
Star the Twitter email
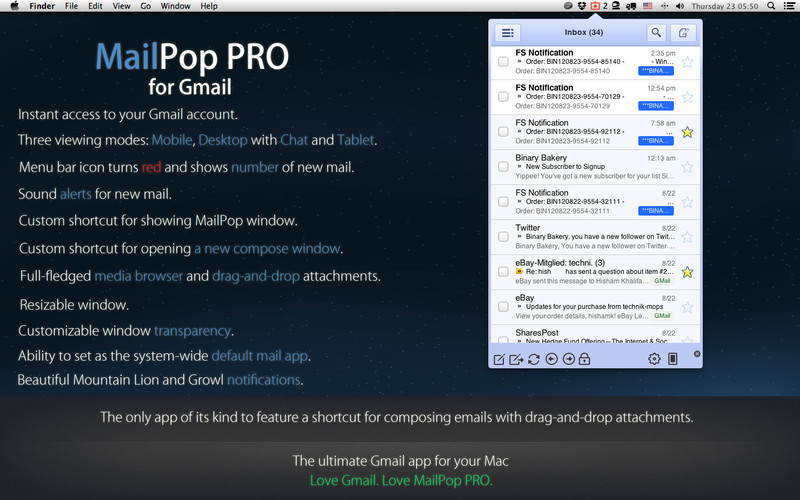[x=687, y=237]
